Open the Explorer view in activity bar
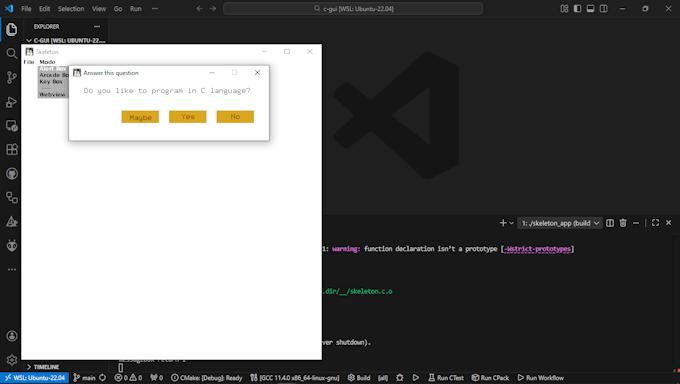The height and width of the screenshot is (384, 680). pos(12,30)
